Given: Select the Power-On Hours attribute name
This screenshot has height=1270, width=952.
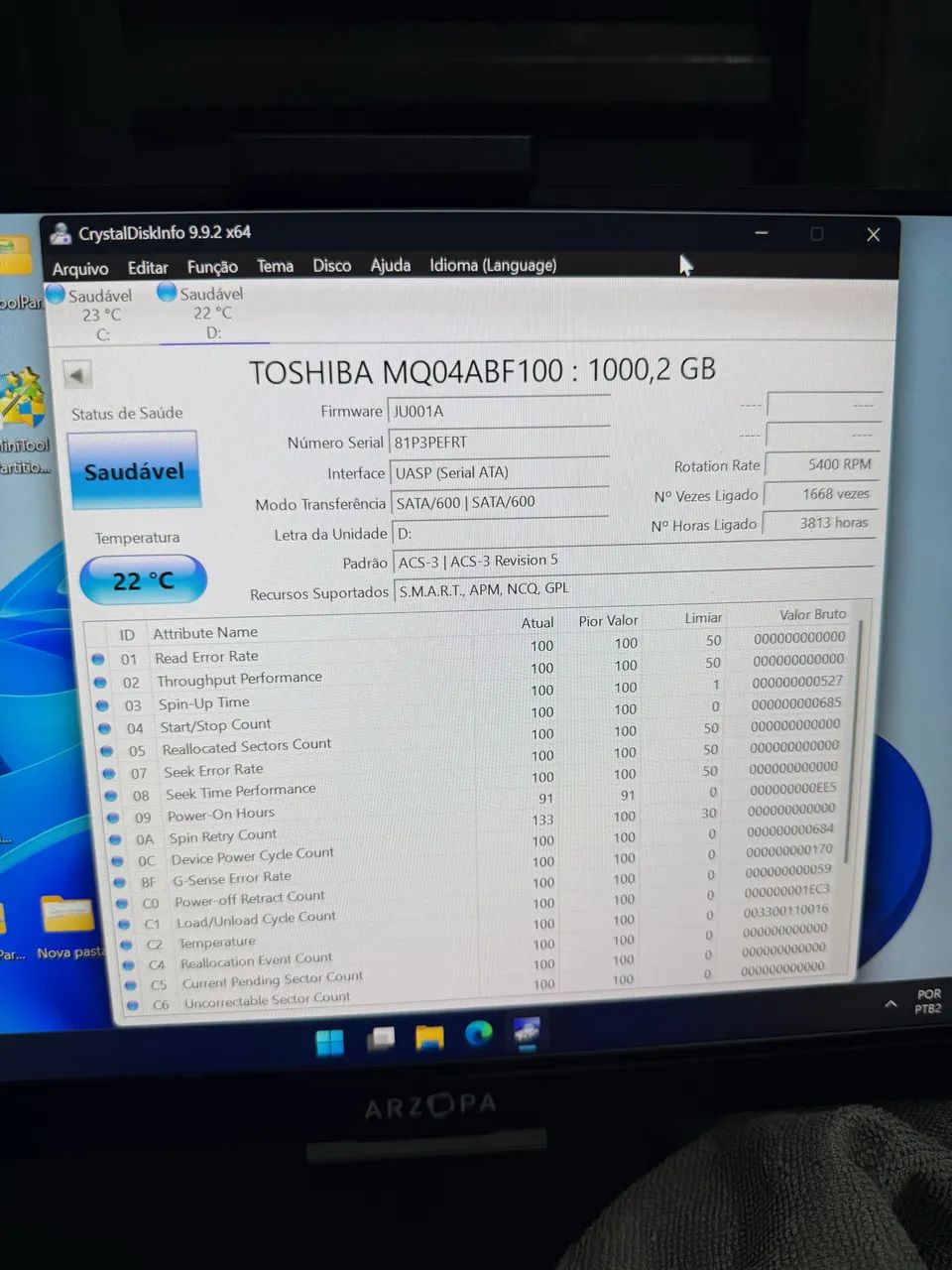Looking at the screenshot, I should point(221,815).
